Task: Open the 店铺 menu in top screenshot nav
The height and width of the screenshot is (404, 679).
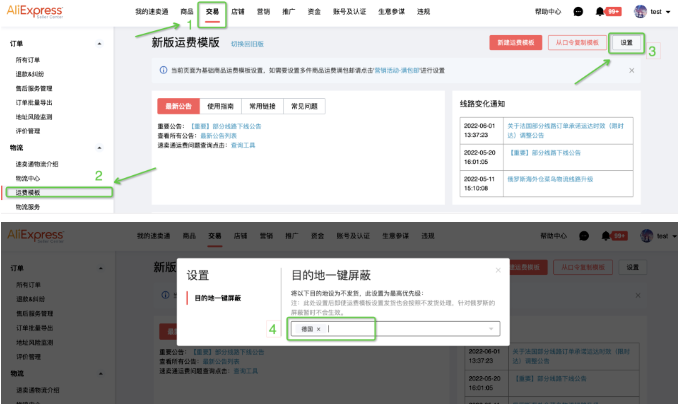Action: [238, 12]
